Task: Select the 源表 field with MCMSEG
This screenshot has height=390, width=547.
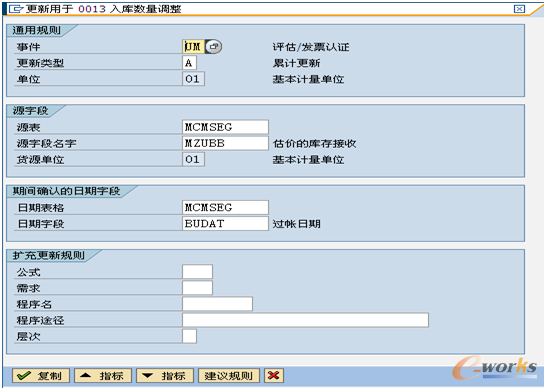Action: 225,127
